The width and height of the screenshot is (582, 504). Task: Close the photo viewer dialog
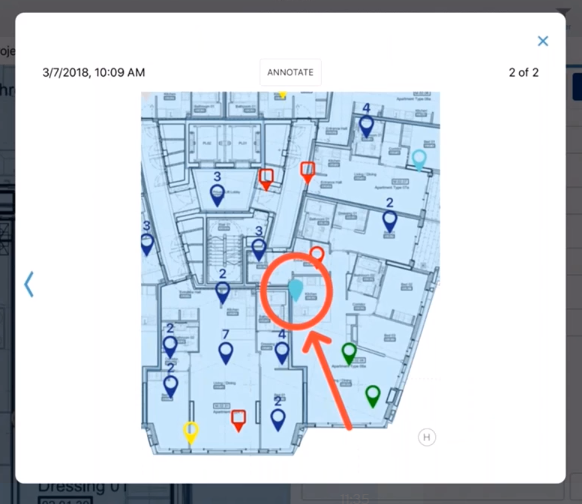[x=543, y=41]
